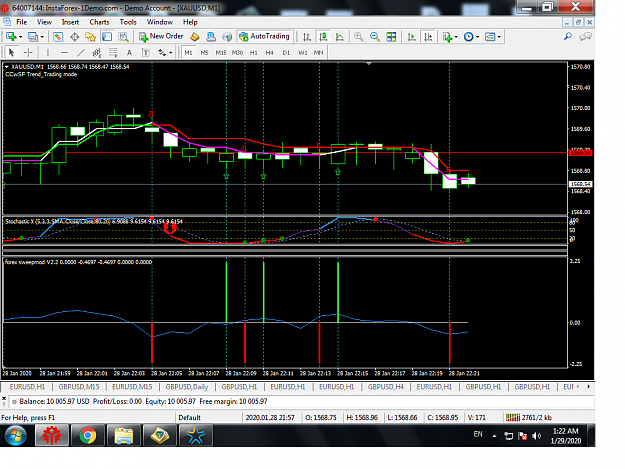
Task: Switch chart to bar chart mode
Action: click(307, 37)
